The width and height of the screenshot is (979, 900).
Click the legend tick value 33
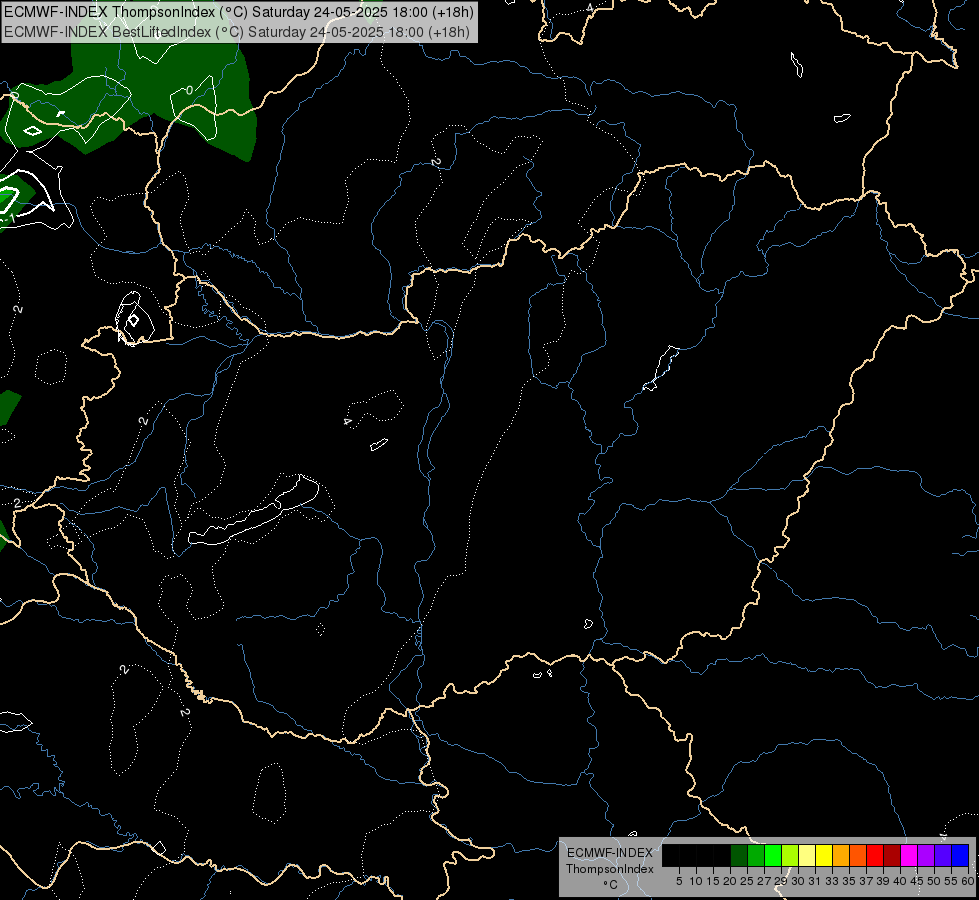pos(833,881)
